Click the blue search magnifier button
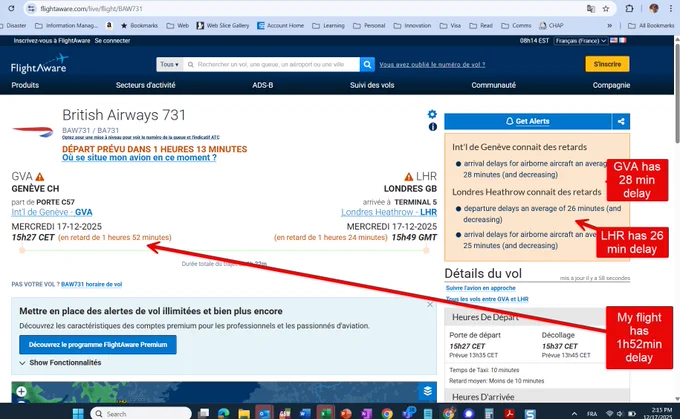680x419 pixels. tap(367, 64)
